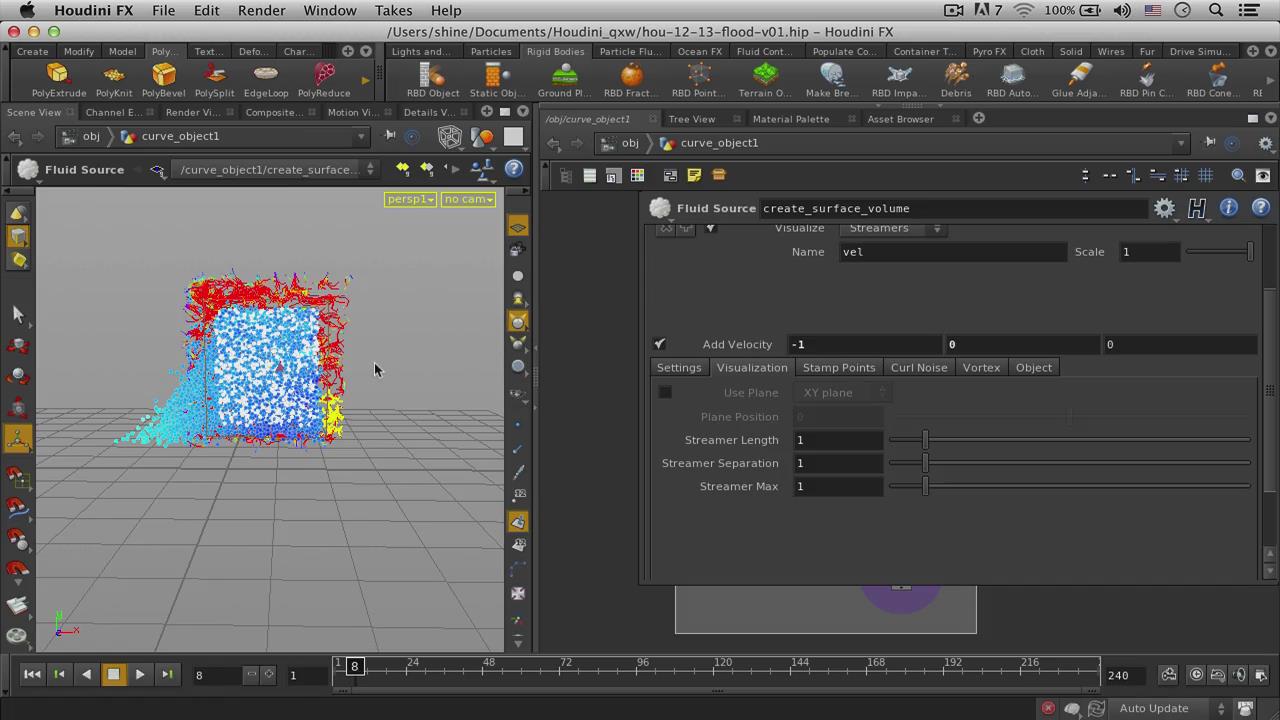Click the Static Object shelf tool

[x=497, y=80]
